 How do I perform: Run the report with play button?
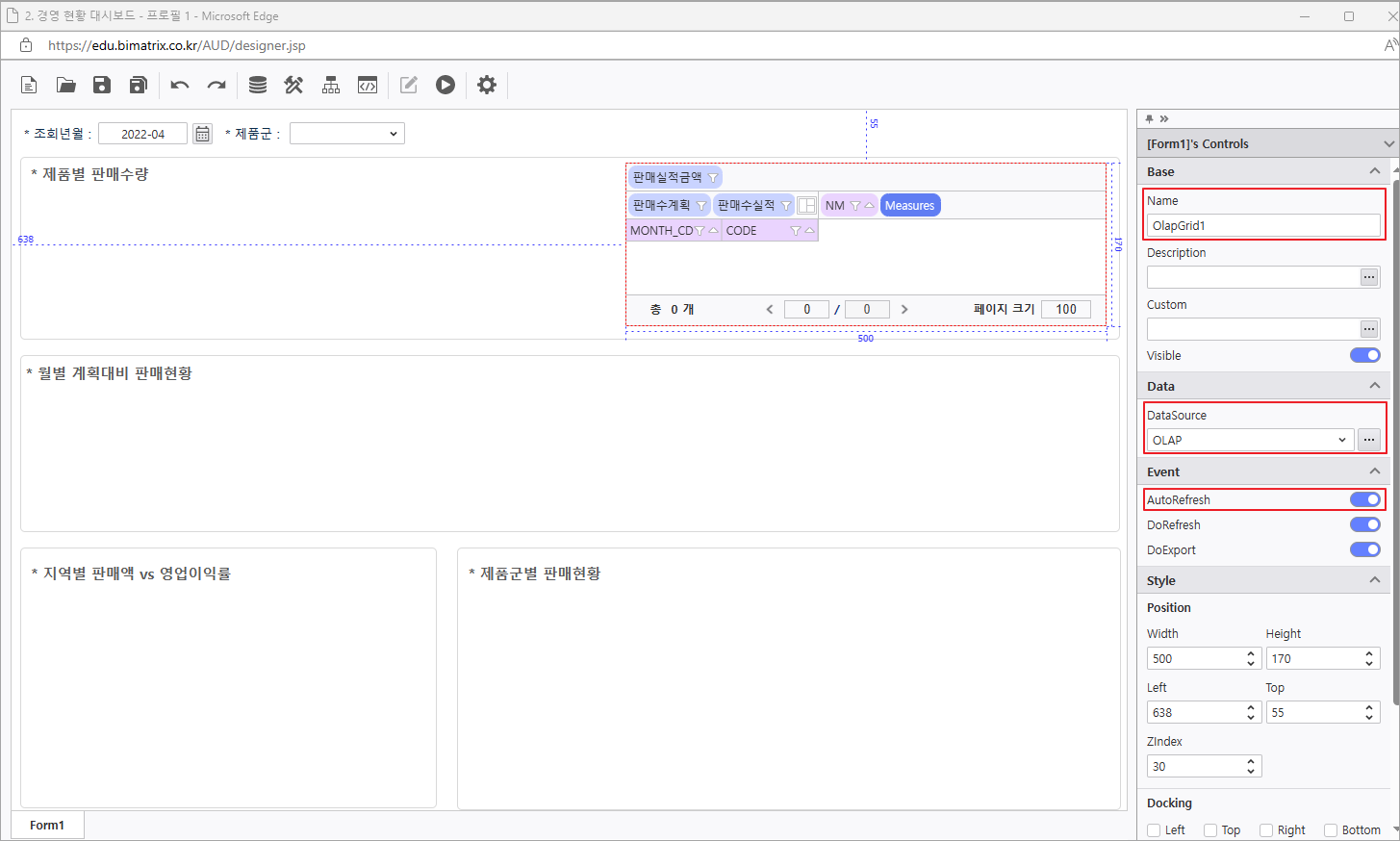click(445, 85)
